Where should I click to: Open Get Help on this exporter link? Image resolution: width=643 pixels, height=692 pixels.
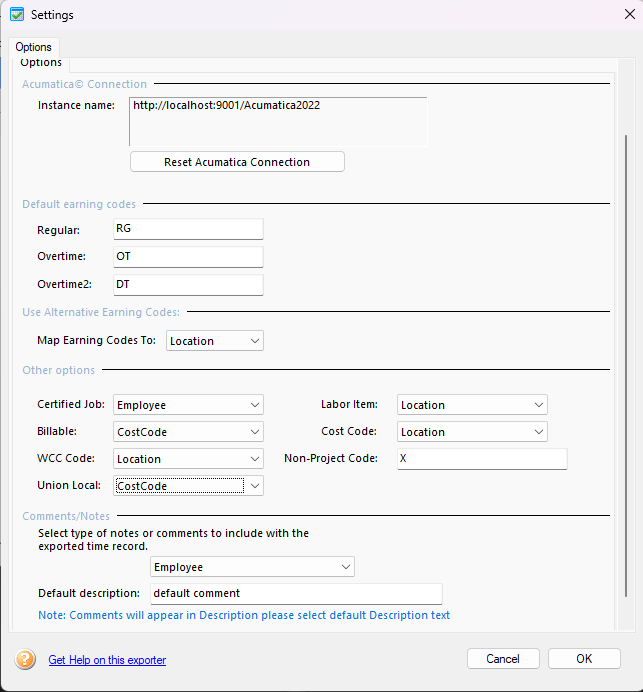pyautogui.click(x=107, y=660)
